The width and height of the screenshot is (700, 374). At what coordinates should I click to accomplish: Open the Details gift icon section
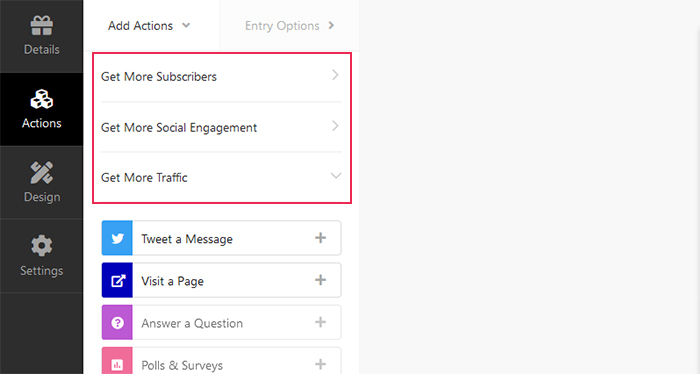42,25
